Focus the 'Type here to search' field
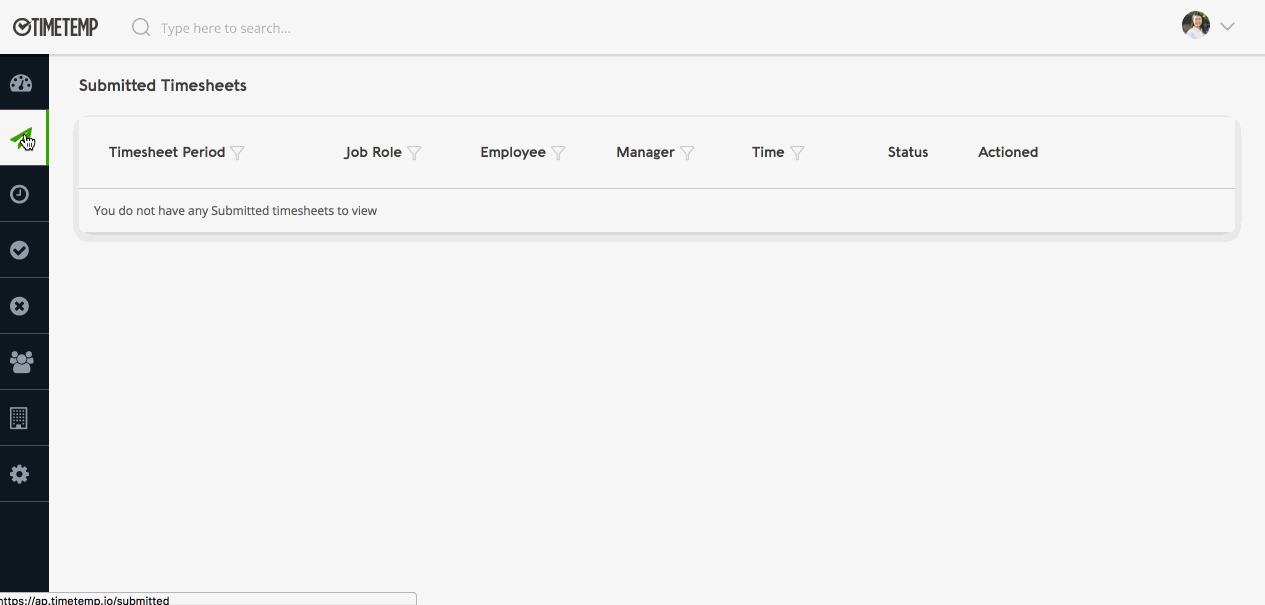Screen dimensions: 1265x605 click(300, 28)
